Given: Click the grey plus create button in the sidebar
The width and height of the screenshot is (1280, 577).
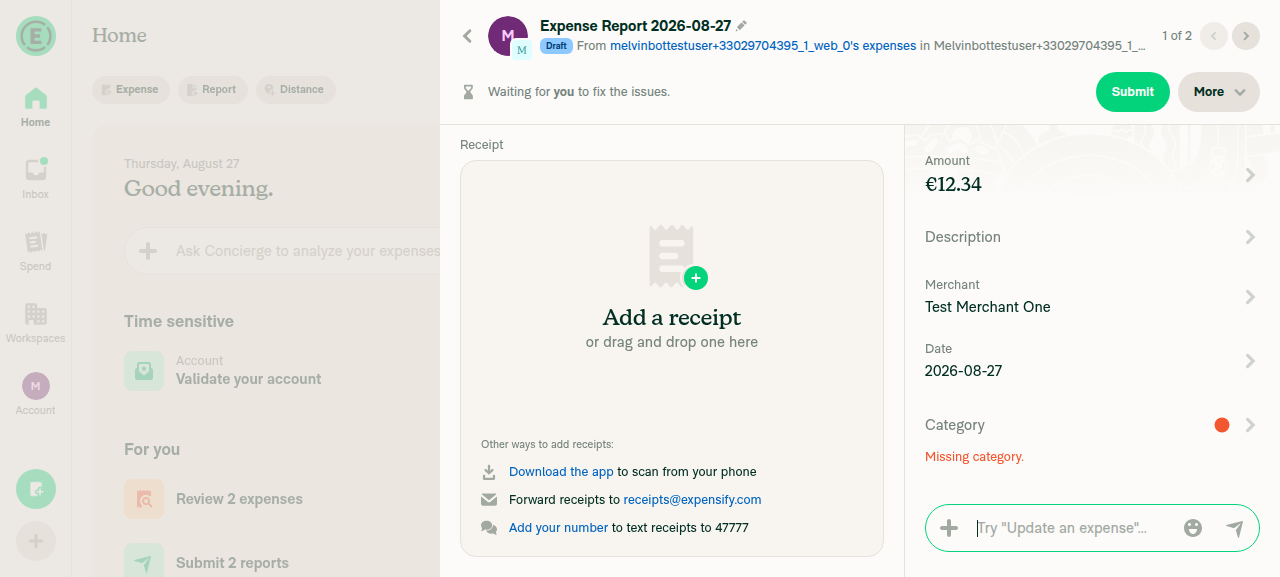Looking at the screenshot, I should (36, 541).
